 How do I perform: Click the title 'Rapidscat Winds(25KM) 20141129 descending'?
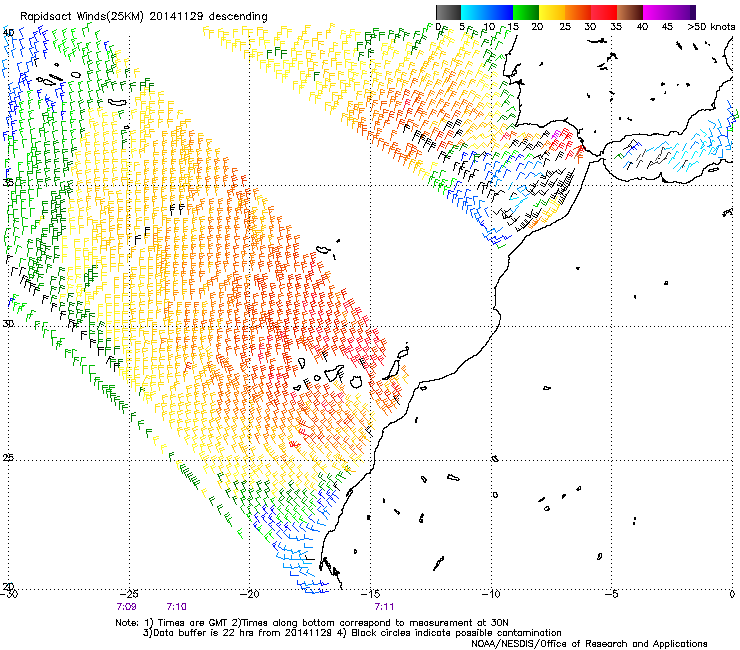[144, 17]
